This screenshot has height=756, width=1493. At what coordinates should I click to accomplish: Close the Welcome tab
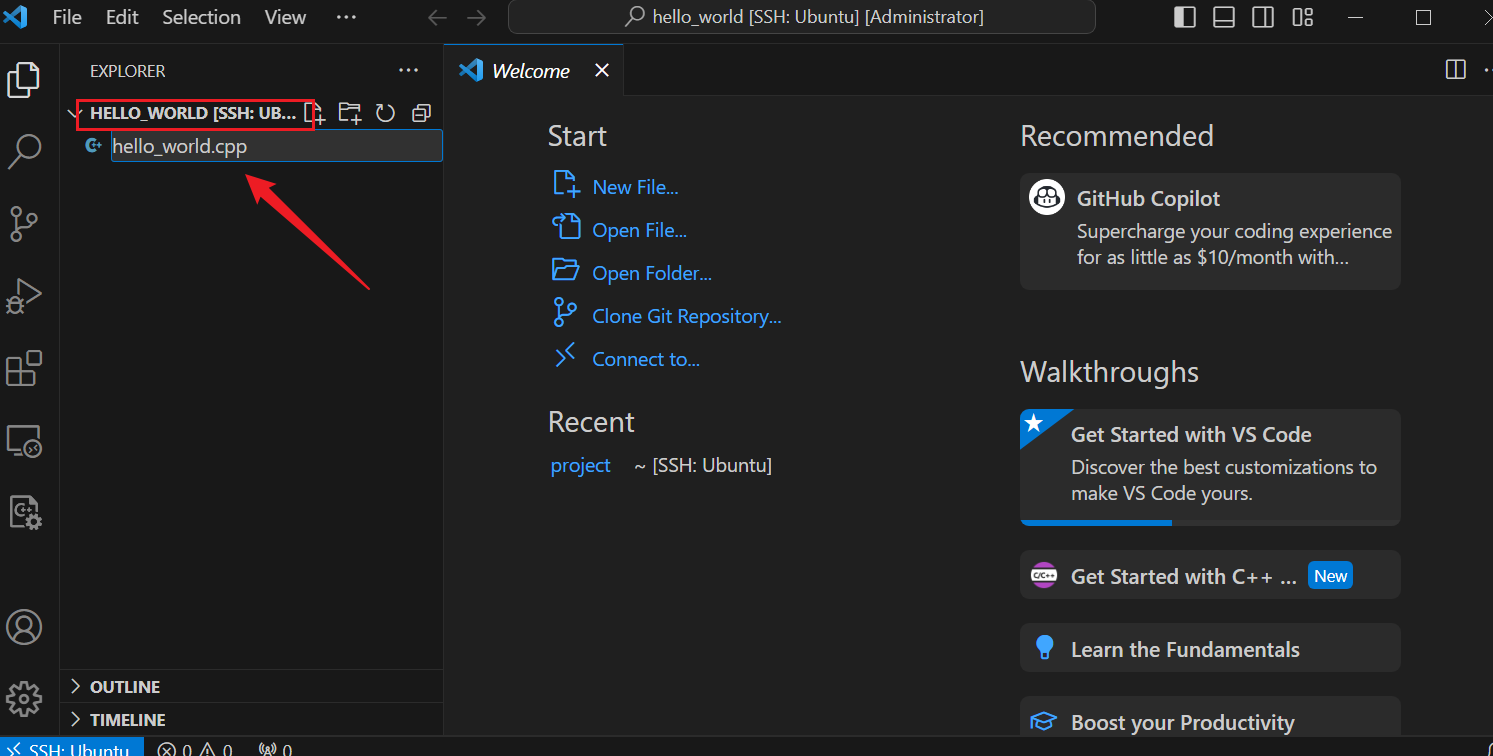(x=602, y=70)
